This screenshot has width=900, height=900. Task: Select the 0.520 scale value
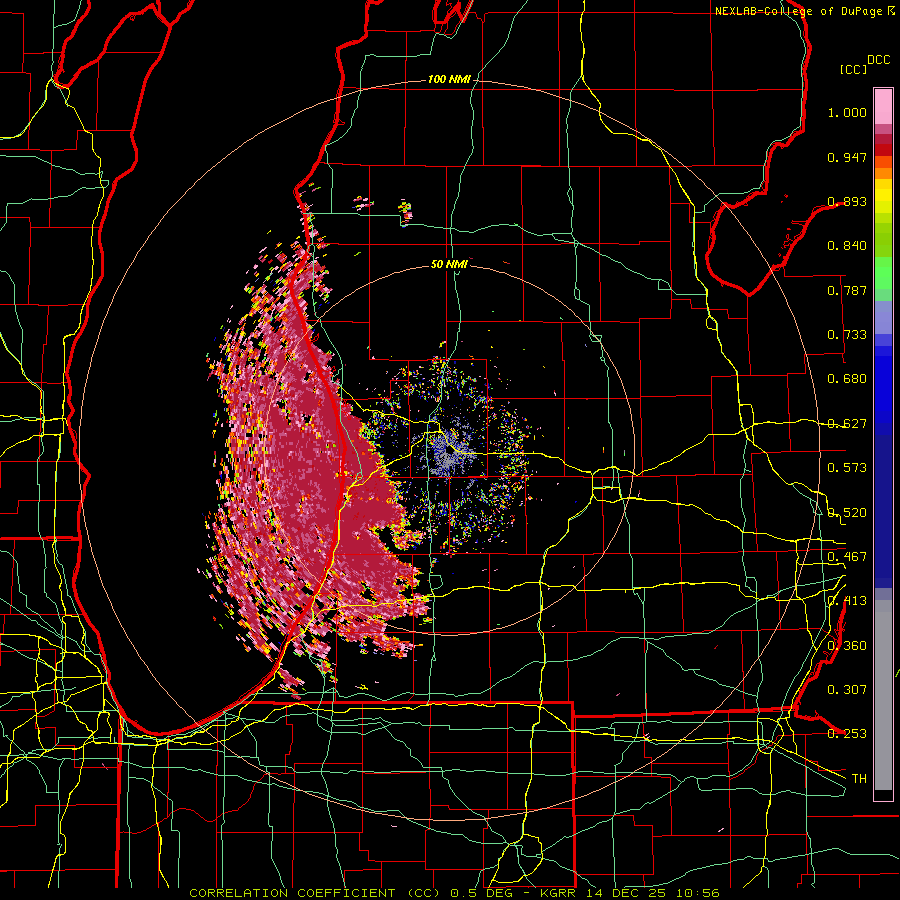pos(847,513)
